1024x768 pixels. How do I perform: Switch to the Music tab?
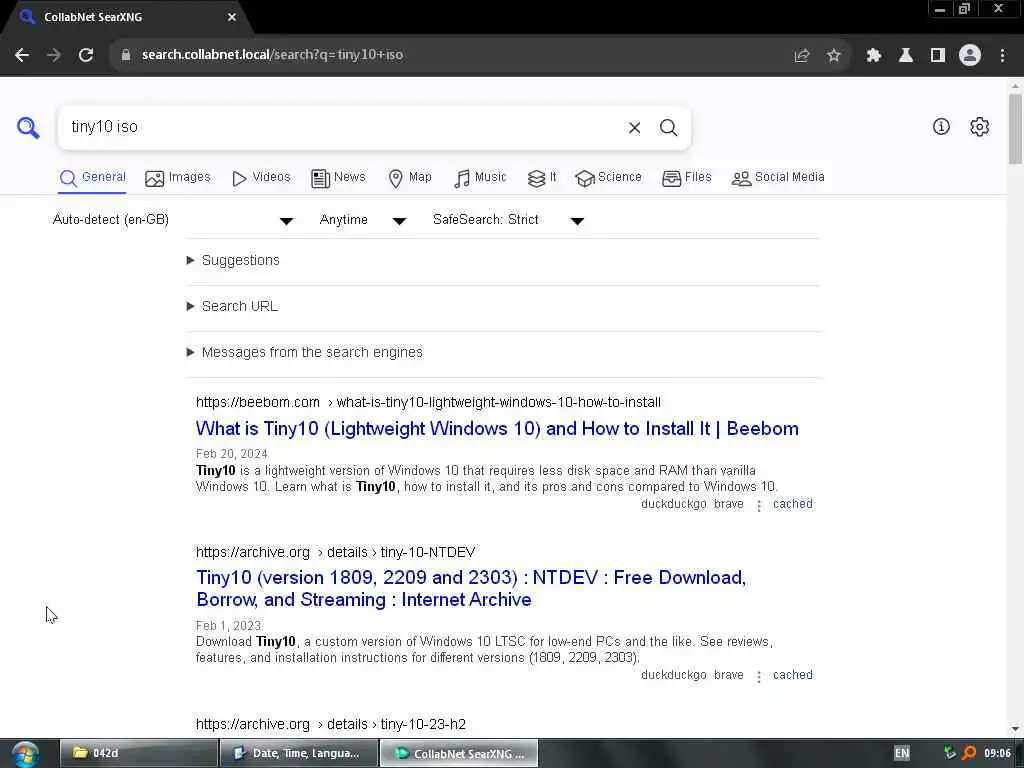tap(480, 178)
